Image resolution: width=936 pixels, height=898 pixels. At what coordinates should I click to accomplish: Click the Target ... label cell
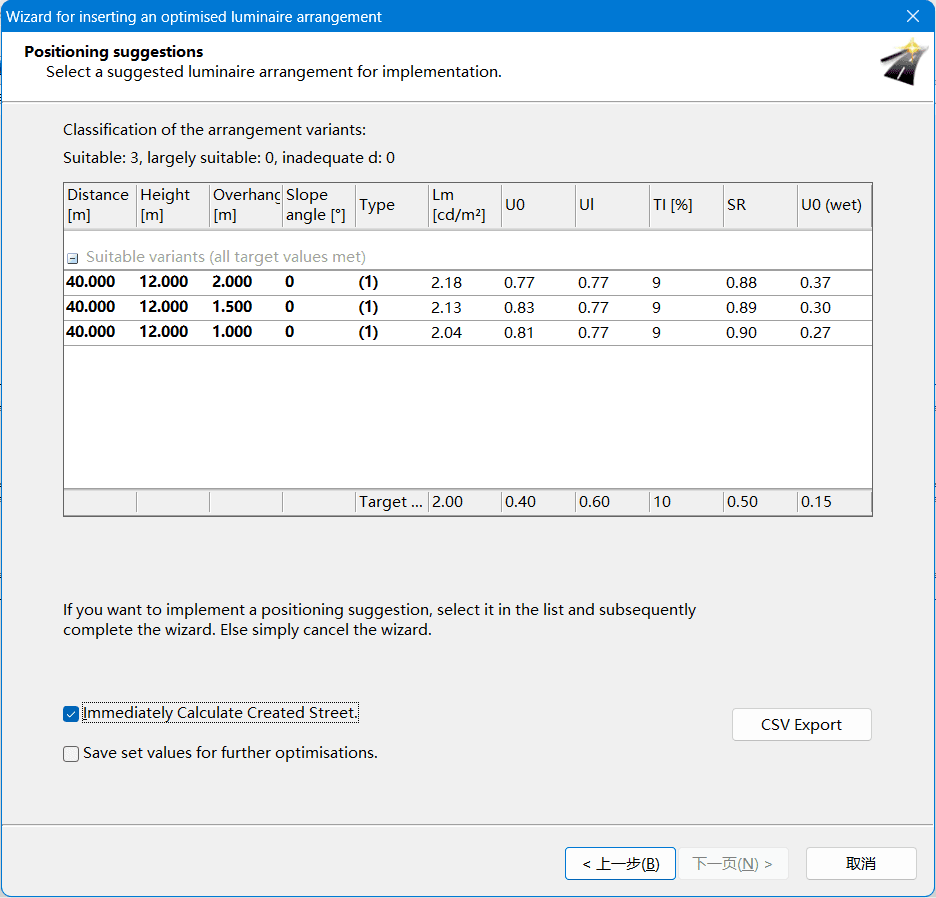point(391,502)
